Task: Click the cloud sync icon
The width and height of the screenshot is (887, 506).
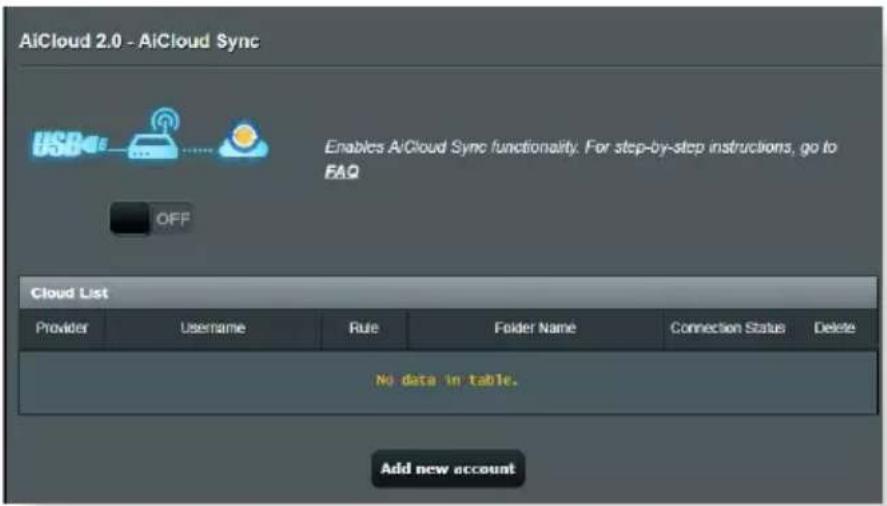Action: coord(243,140)
